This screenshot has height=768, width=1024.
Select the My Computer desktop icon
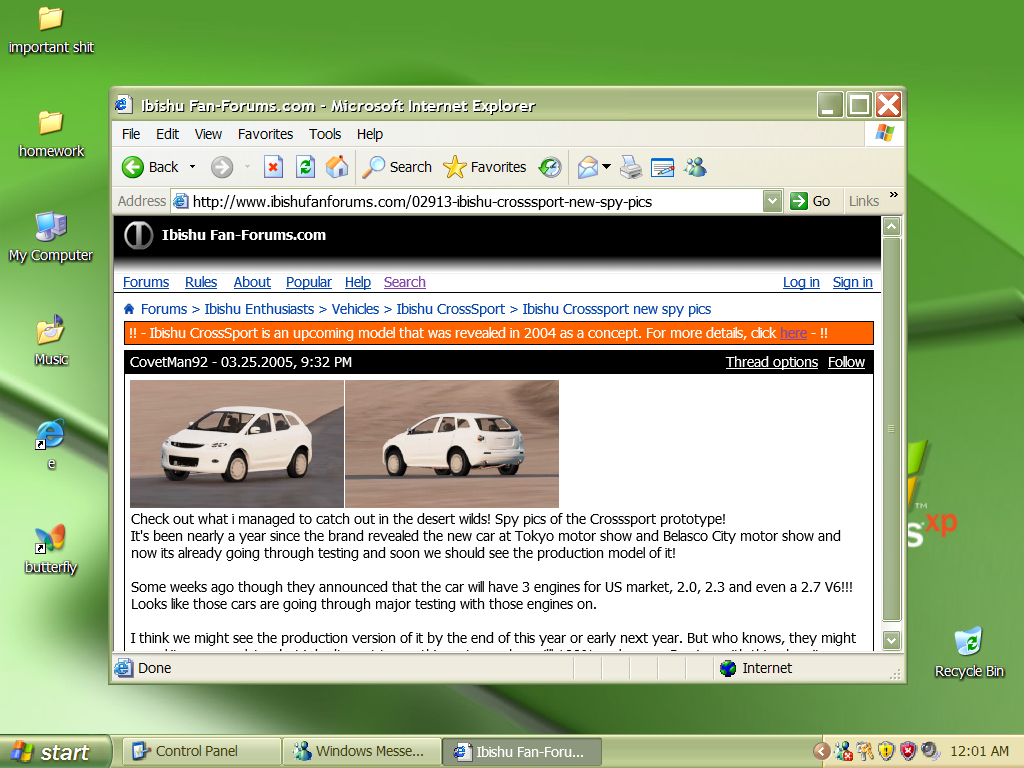51,238
